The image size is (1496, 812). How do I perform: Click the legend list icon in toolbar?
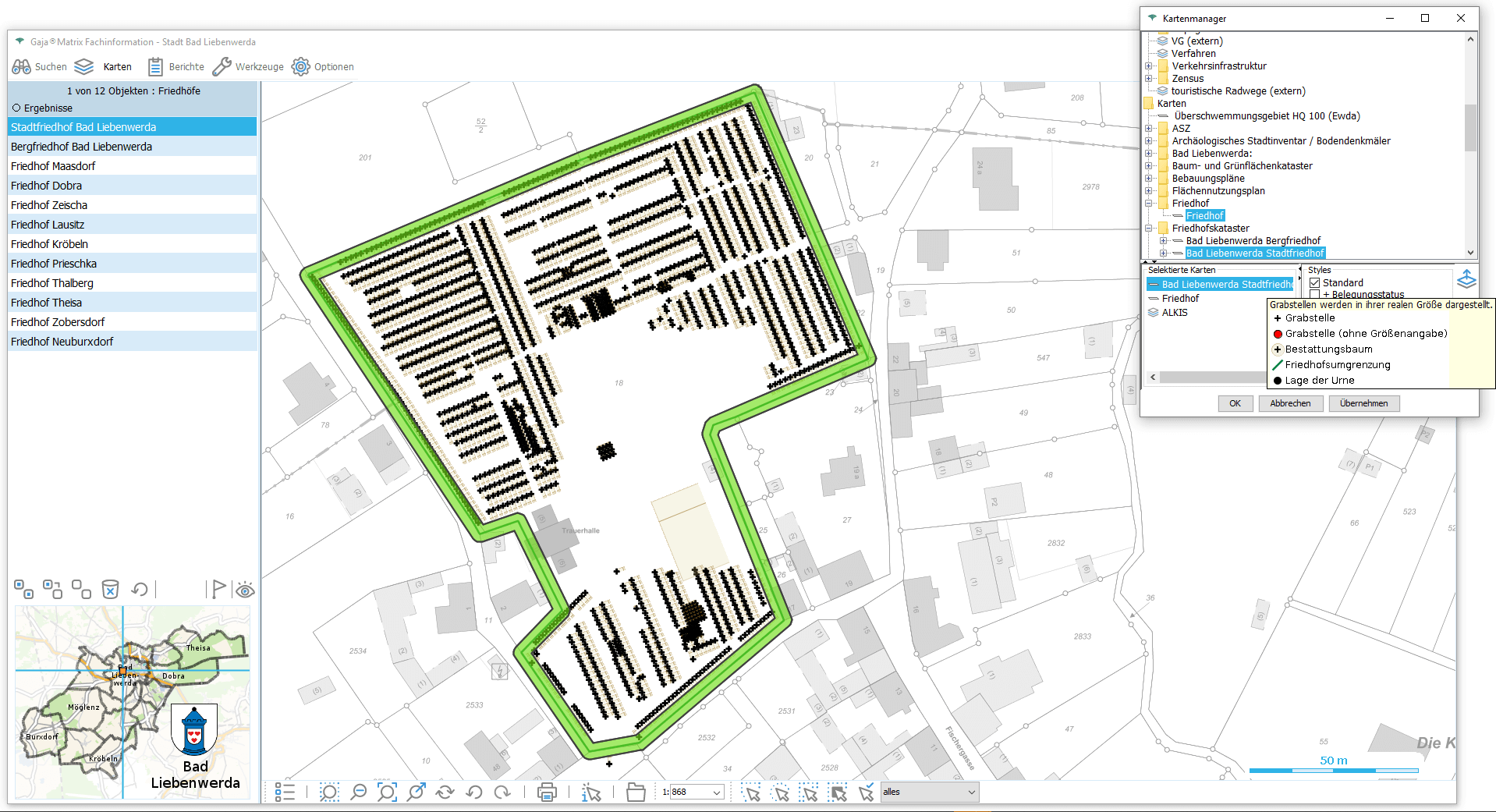point(285,792)
